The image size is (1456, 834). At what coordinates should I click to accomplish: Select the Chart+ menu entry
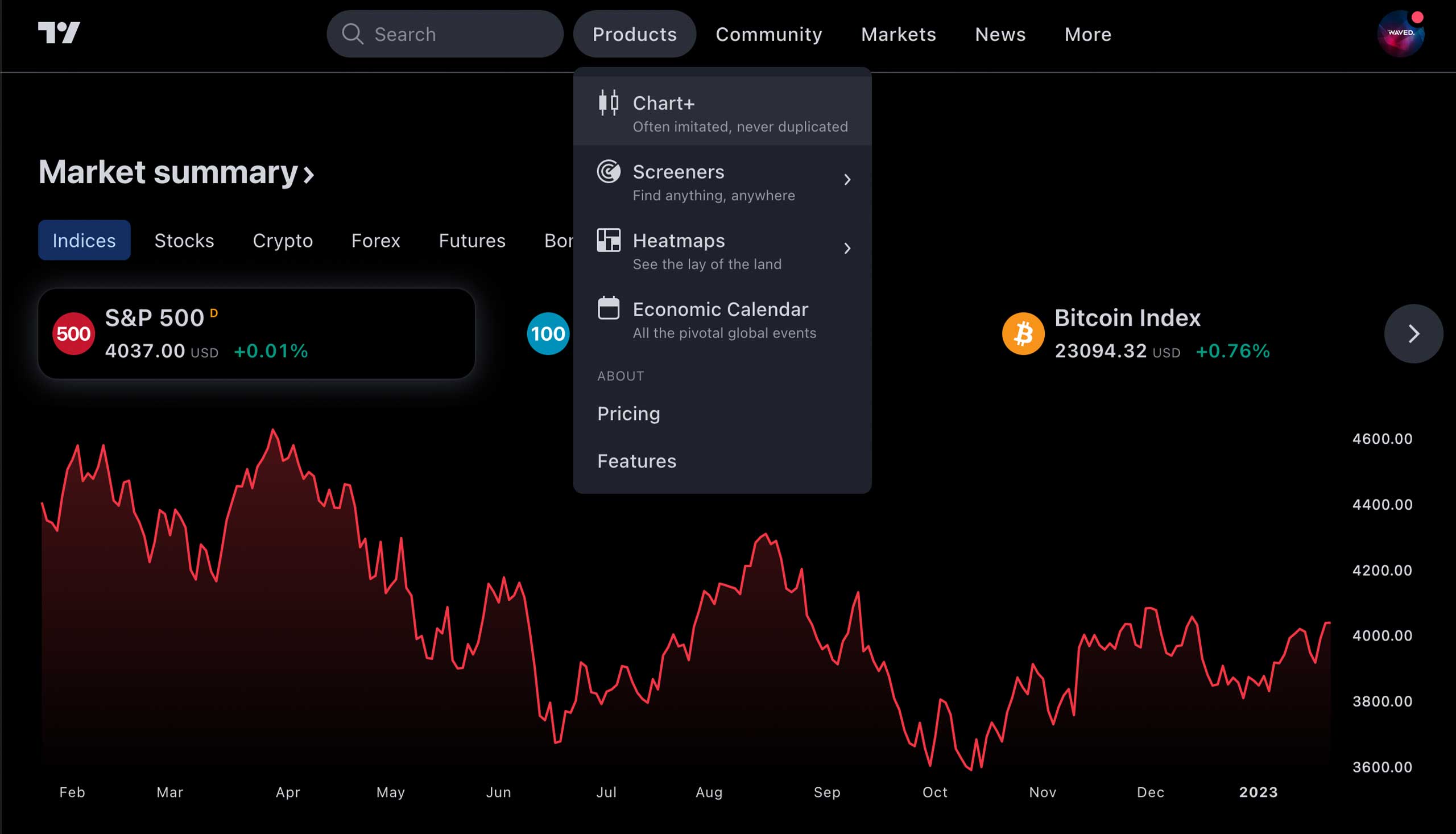pos(722,111)
